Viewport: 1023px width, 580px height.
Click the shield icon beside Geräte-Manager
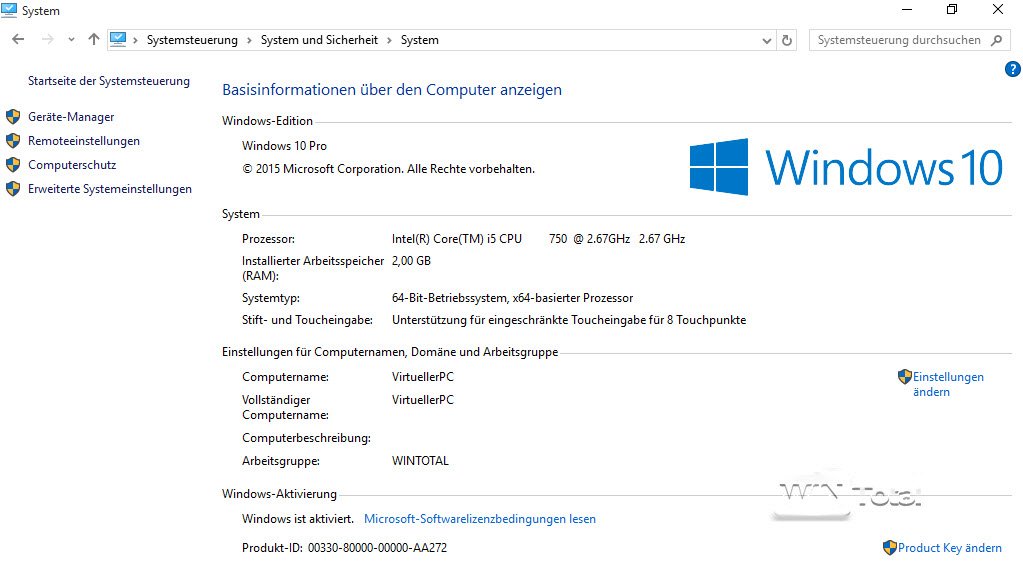coord(13,117)
